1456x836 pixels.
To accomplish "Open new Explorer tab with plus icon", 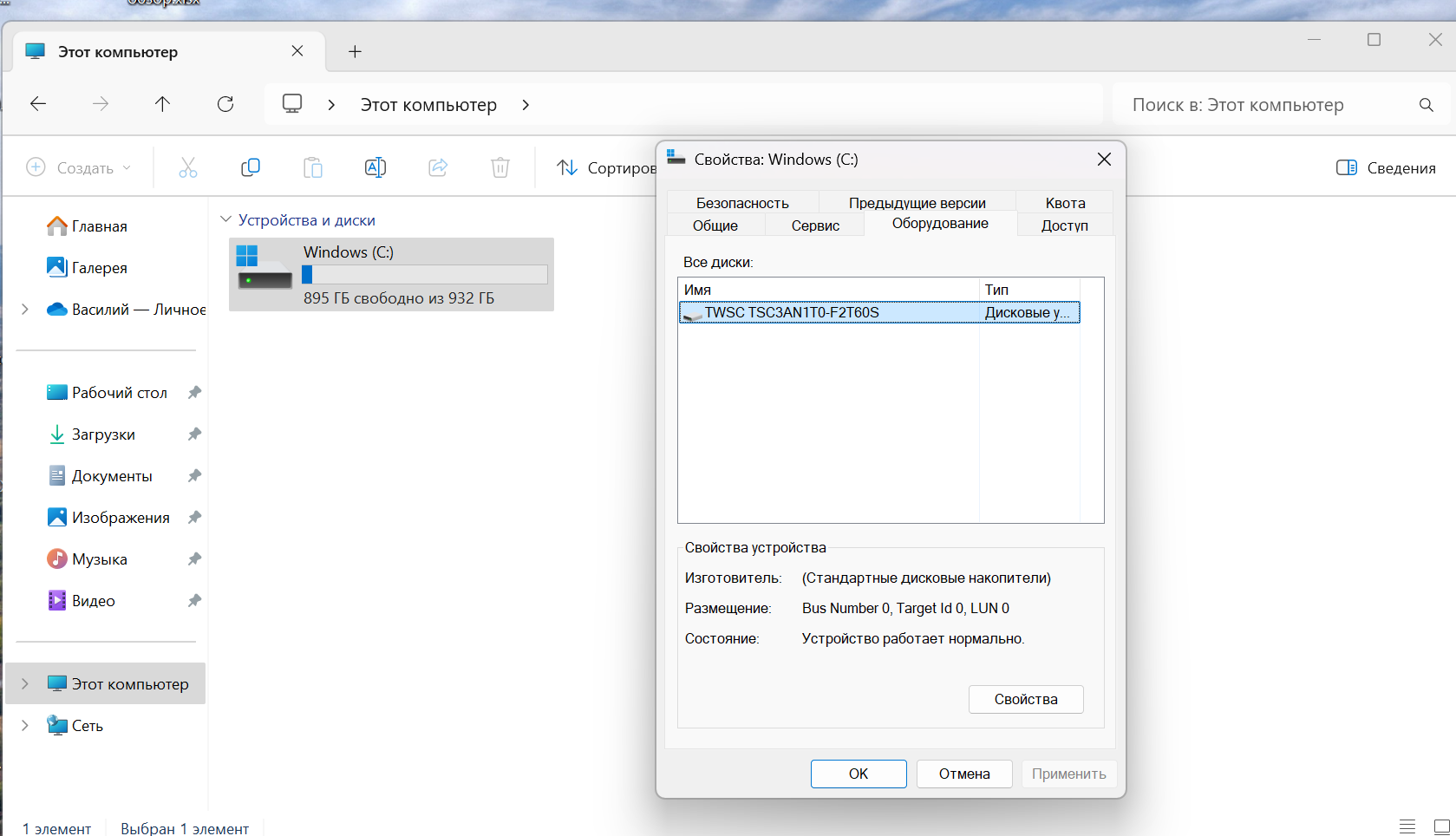I will point(355,51).
